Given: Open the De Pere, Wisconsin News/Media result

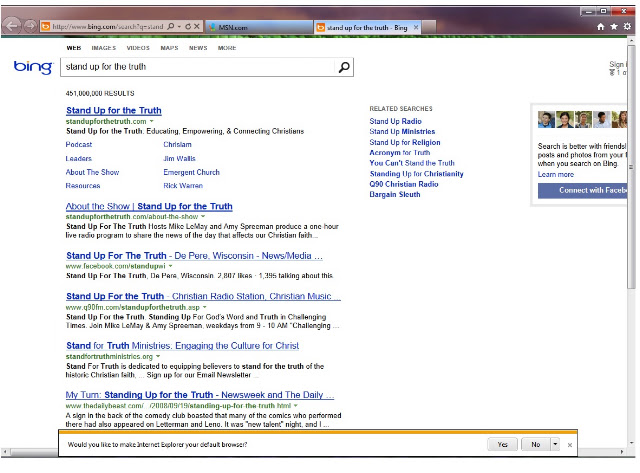Looking at the screenshot, I should point(195,256).
